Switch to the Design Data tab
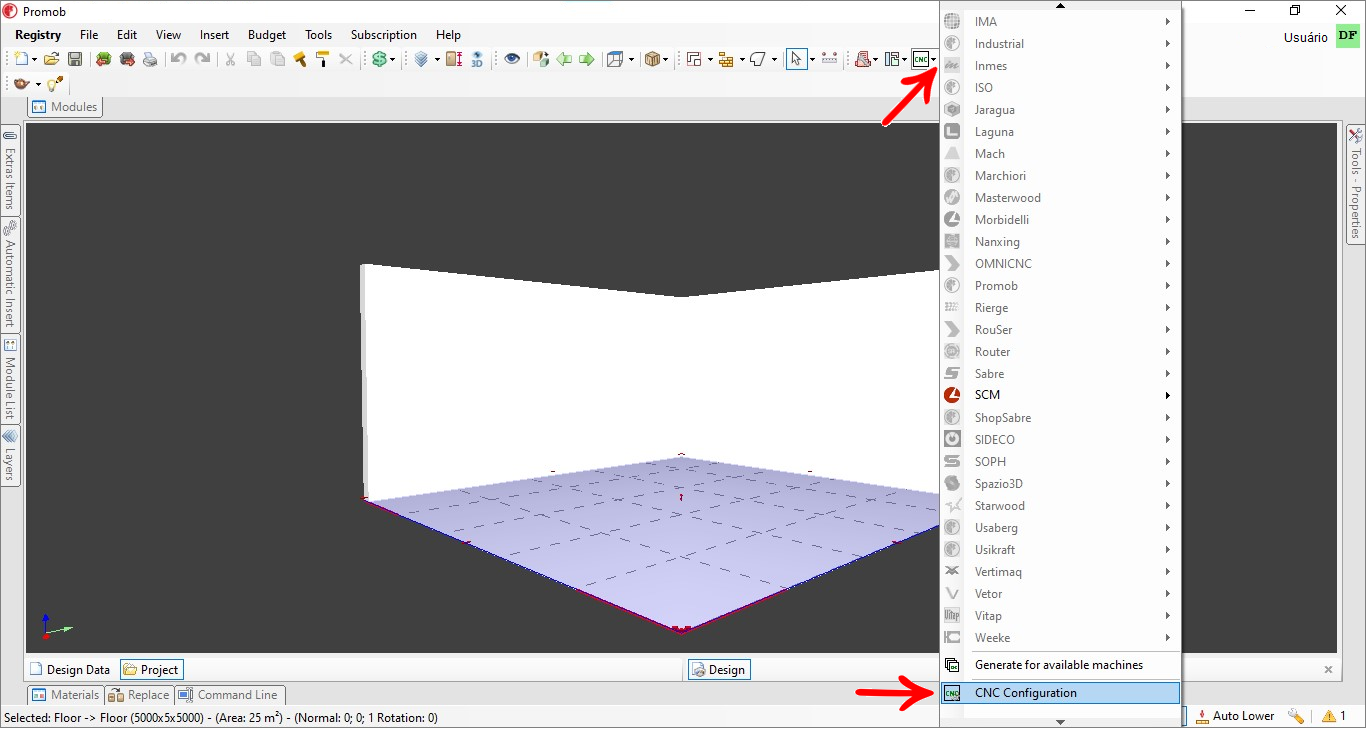This screenshot has width=1366, height=732. [70, 670]
